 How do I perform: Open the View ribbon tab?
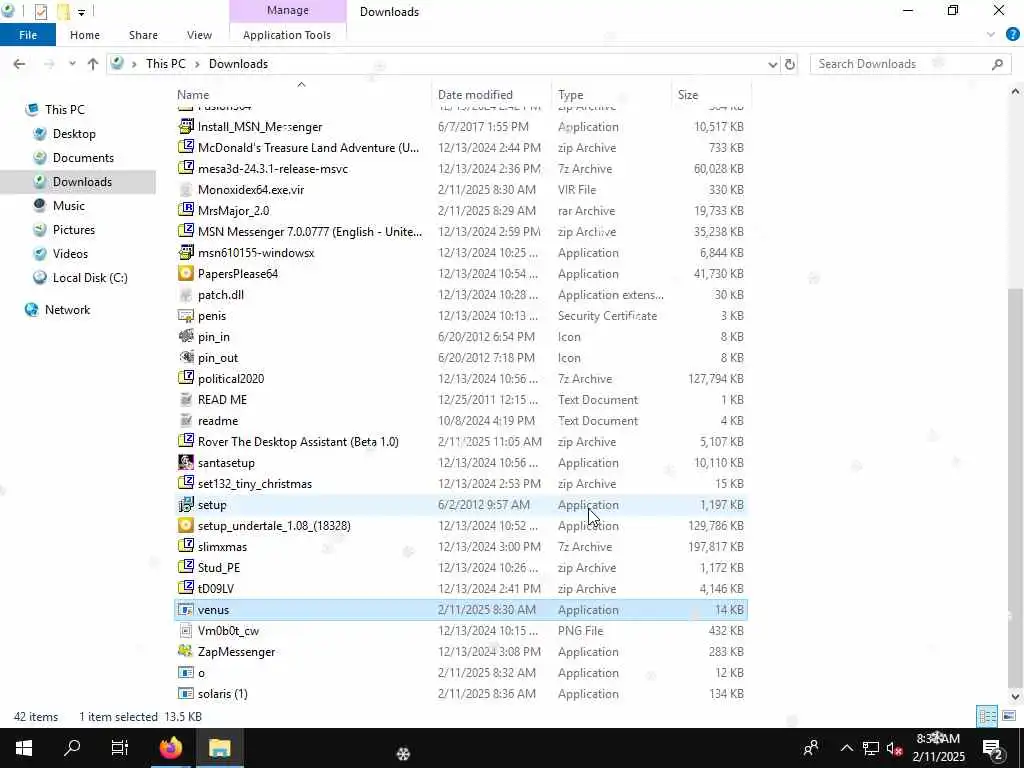[x=199, y=35]
